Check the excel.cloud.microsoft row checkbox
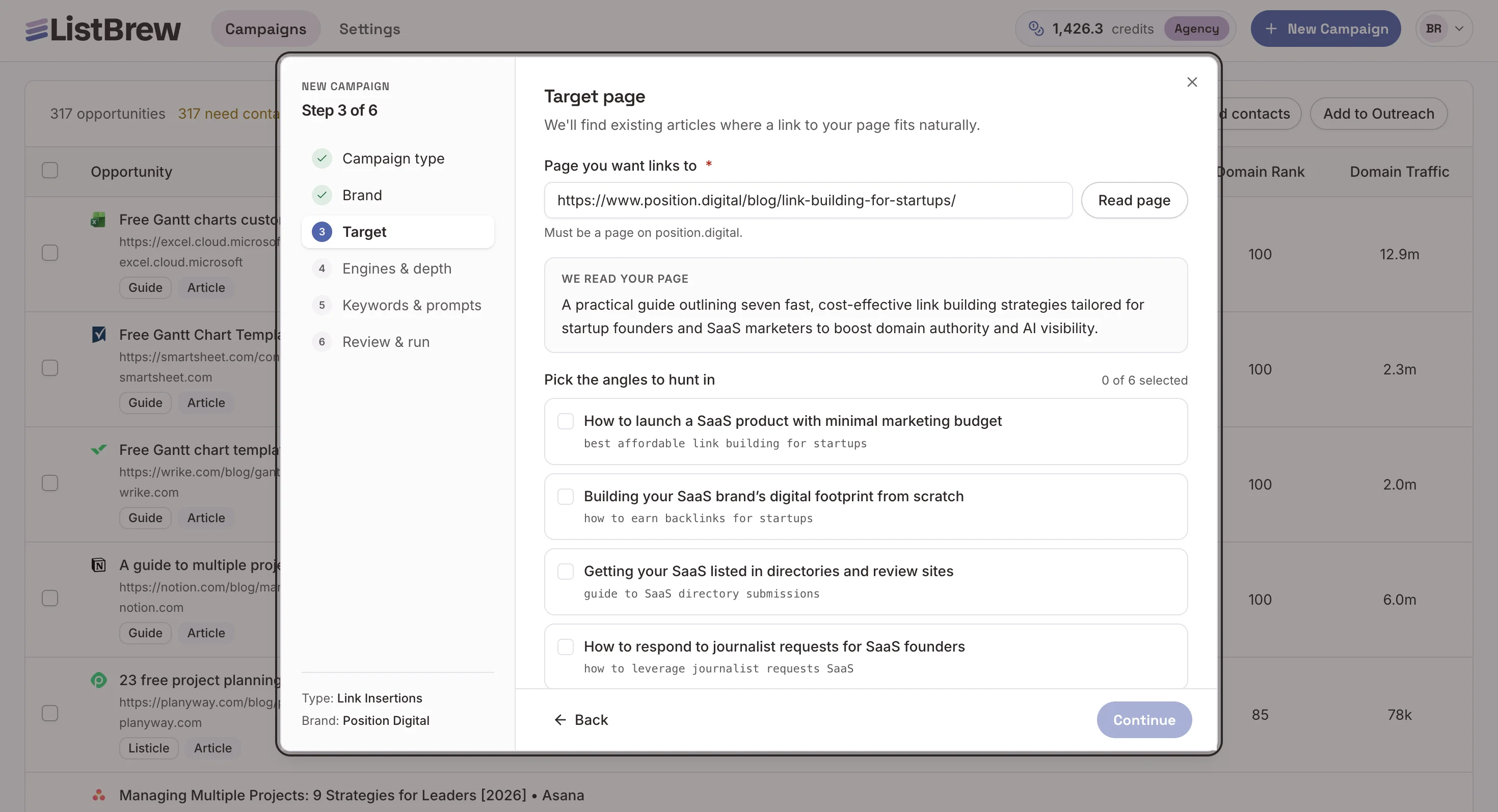 coord(50,253)
